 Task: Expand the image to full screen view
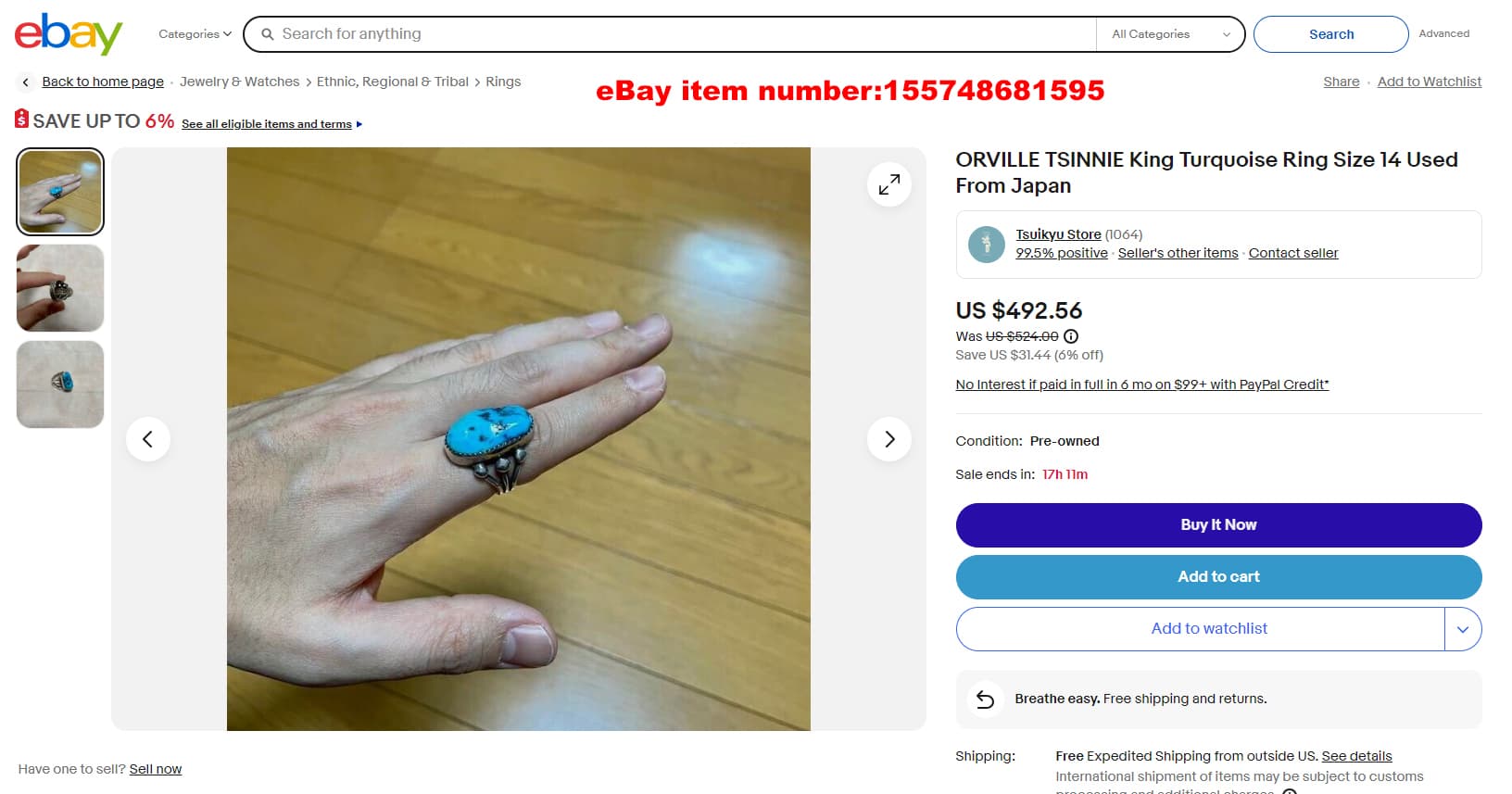[889, 184]
